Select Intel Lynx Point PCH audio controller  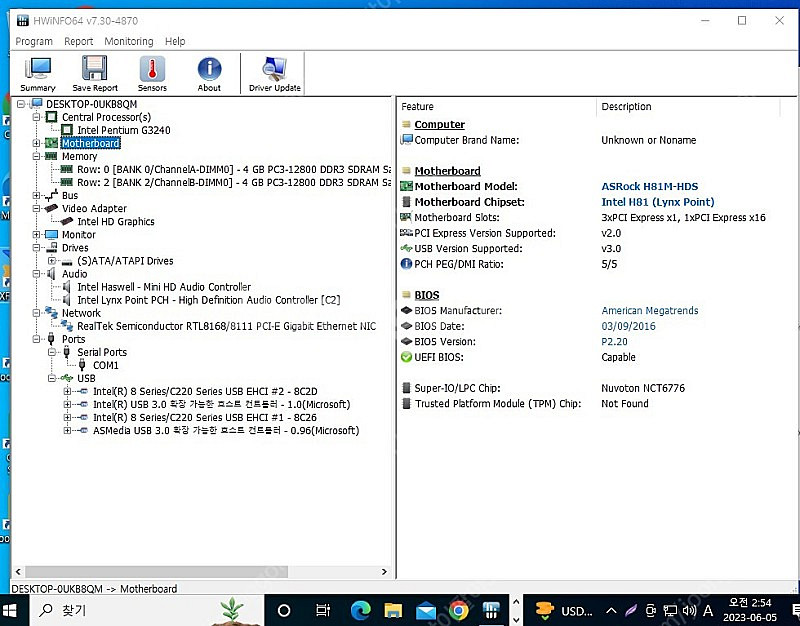click(209, 300)
